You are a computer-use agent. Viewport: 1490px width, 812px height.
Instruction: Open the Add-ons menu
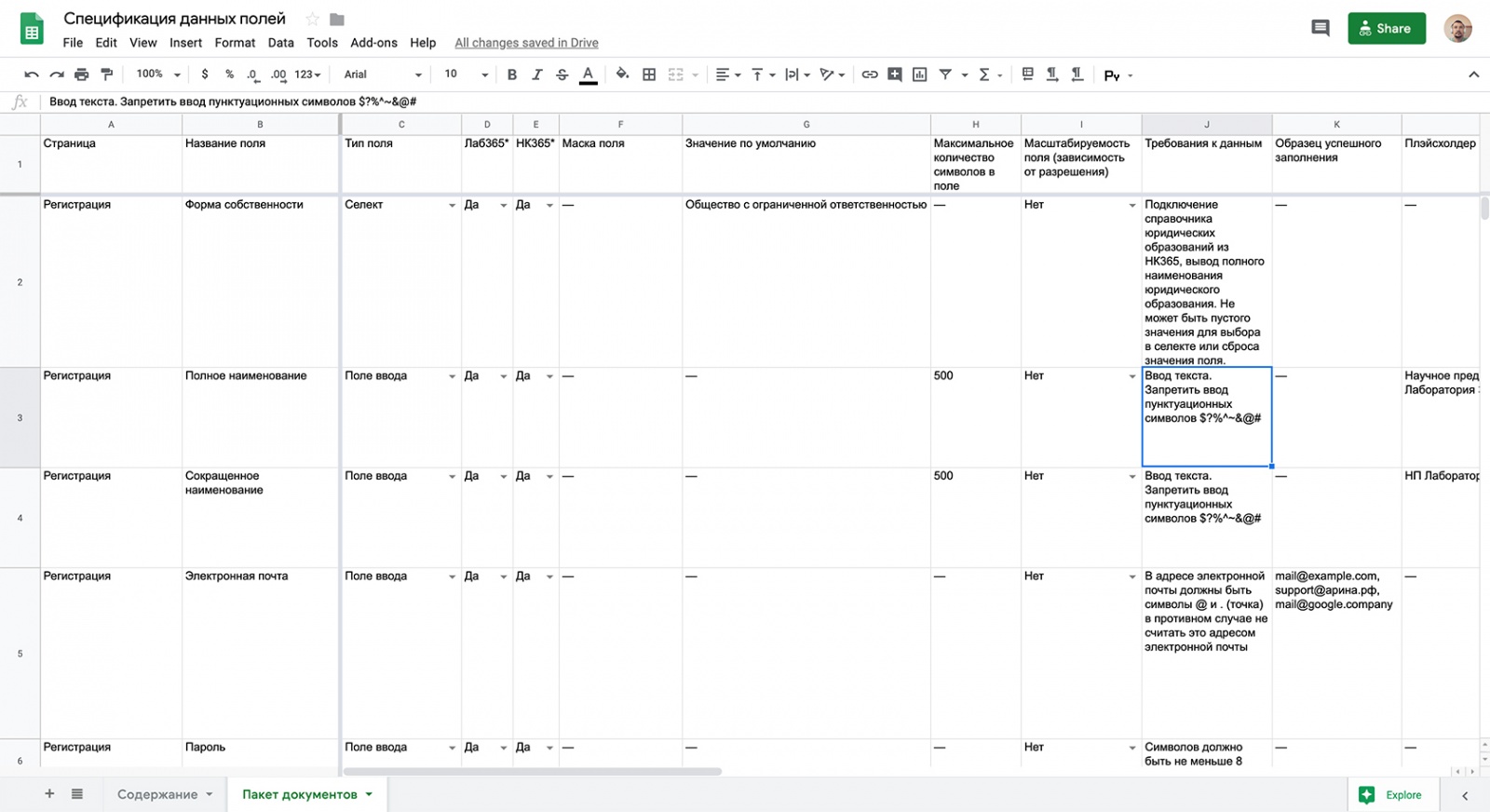click(373, 43)
